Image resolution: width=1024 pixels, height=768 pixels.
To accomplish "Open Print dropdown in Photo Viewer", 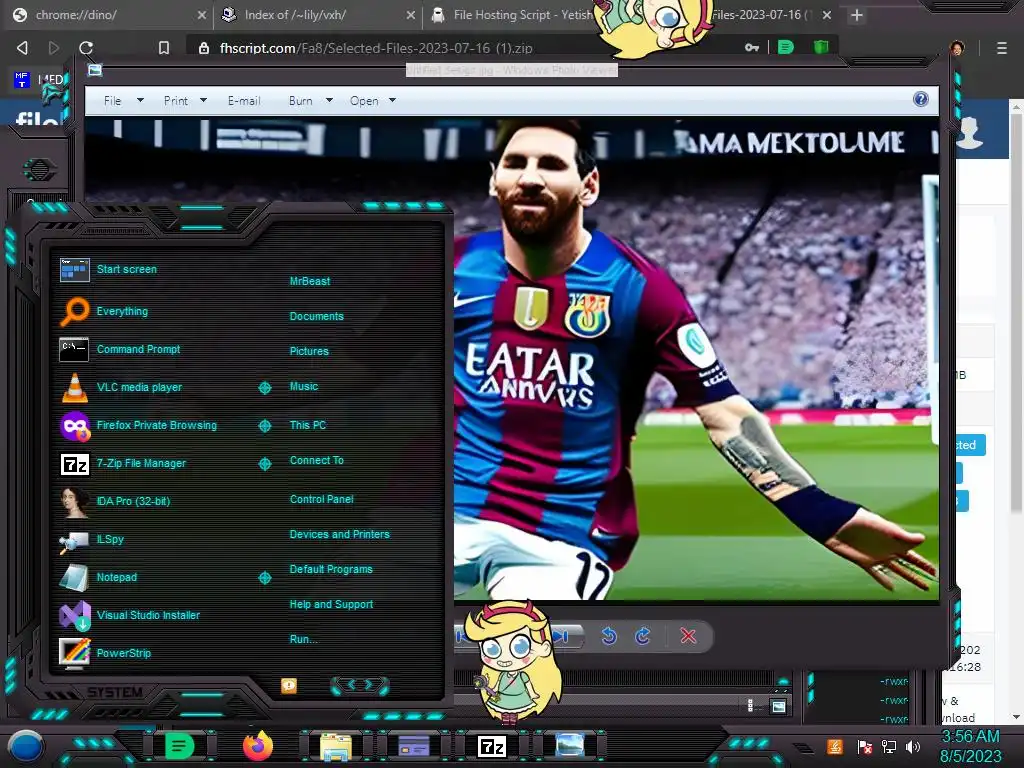I will (x=185, y=101).
